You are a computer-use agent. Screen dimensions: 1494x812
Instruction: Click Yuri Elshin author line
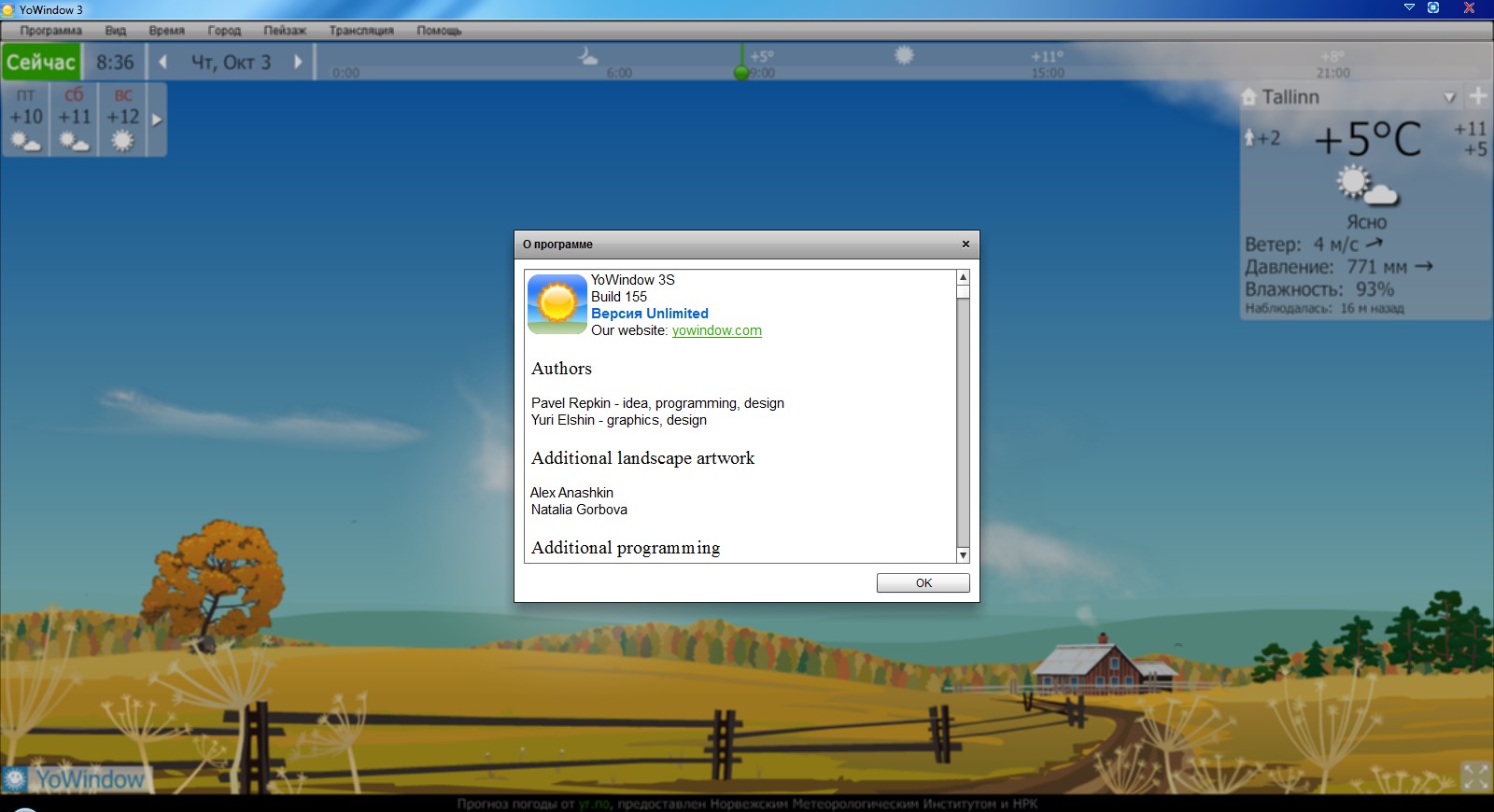pos(619,420)
